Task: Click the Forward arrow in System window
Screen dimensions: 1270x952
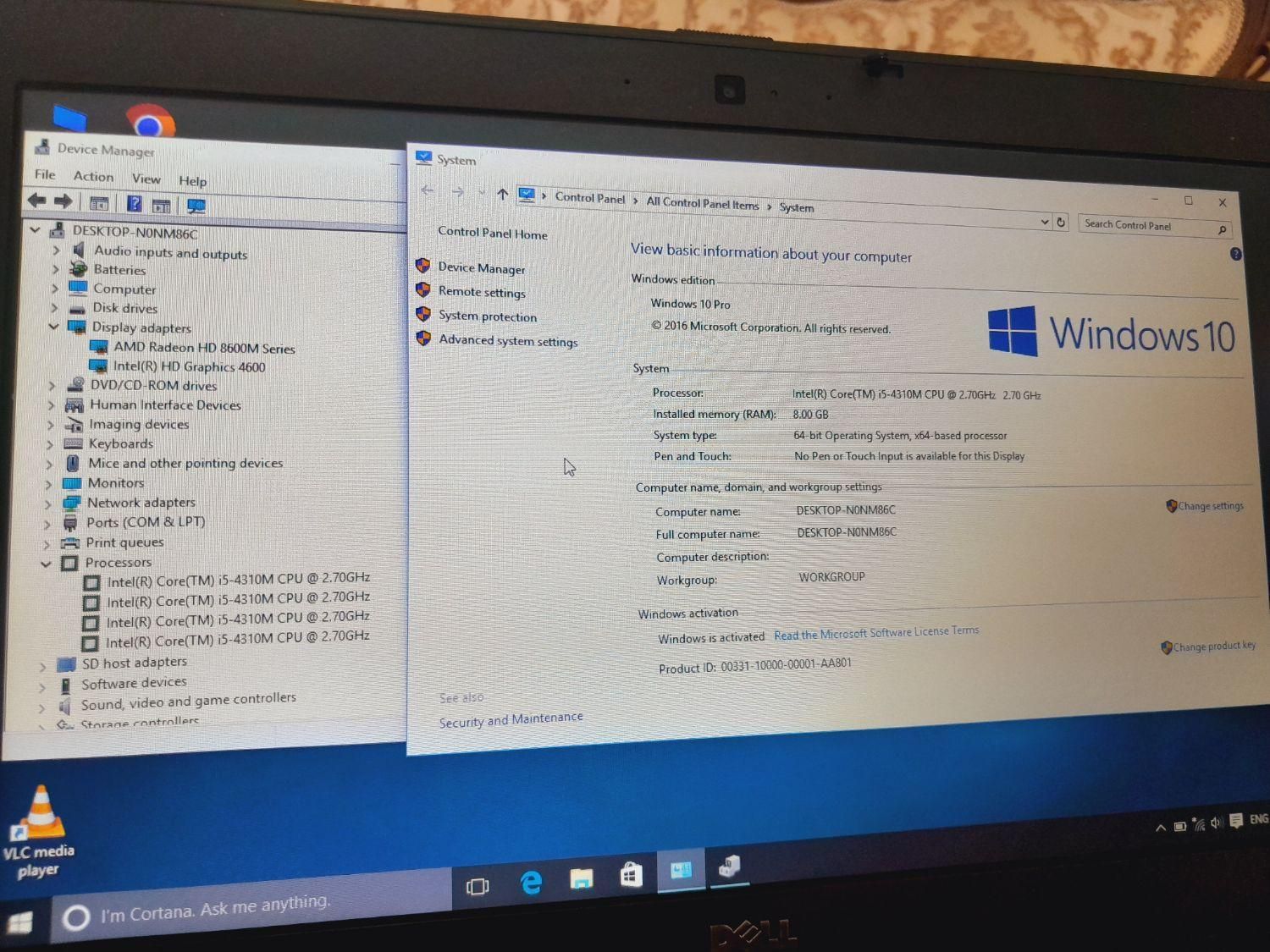Action: [458, 192]
